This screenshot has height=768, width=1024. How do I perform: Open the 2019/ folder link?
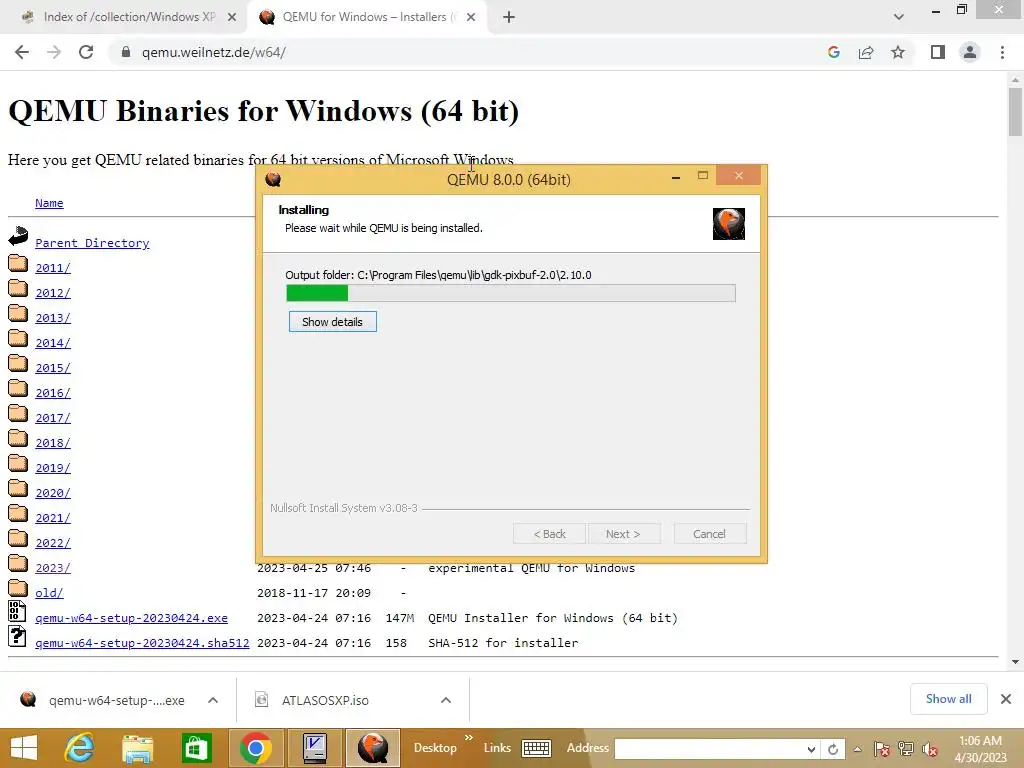coord(52,468)
